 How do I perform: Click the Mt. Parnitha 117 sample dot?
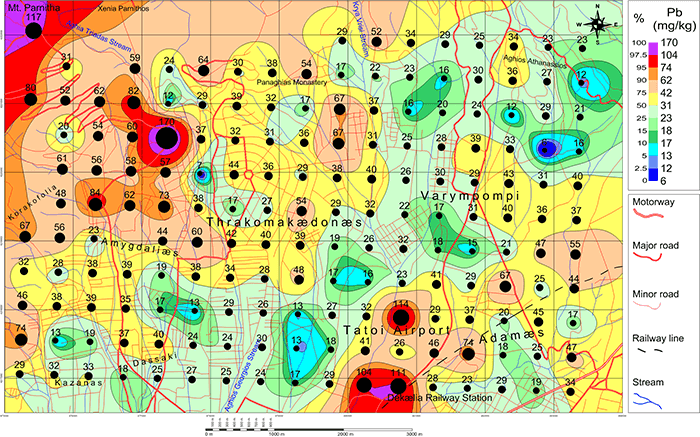[33, 31]
